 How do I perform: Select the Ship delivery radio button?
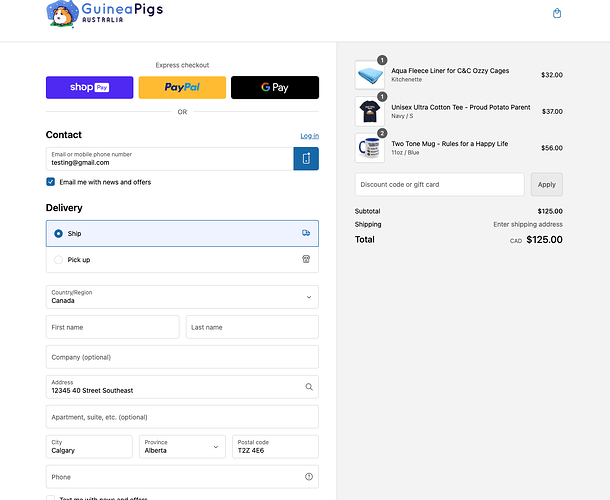(x=58, y=233)
